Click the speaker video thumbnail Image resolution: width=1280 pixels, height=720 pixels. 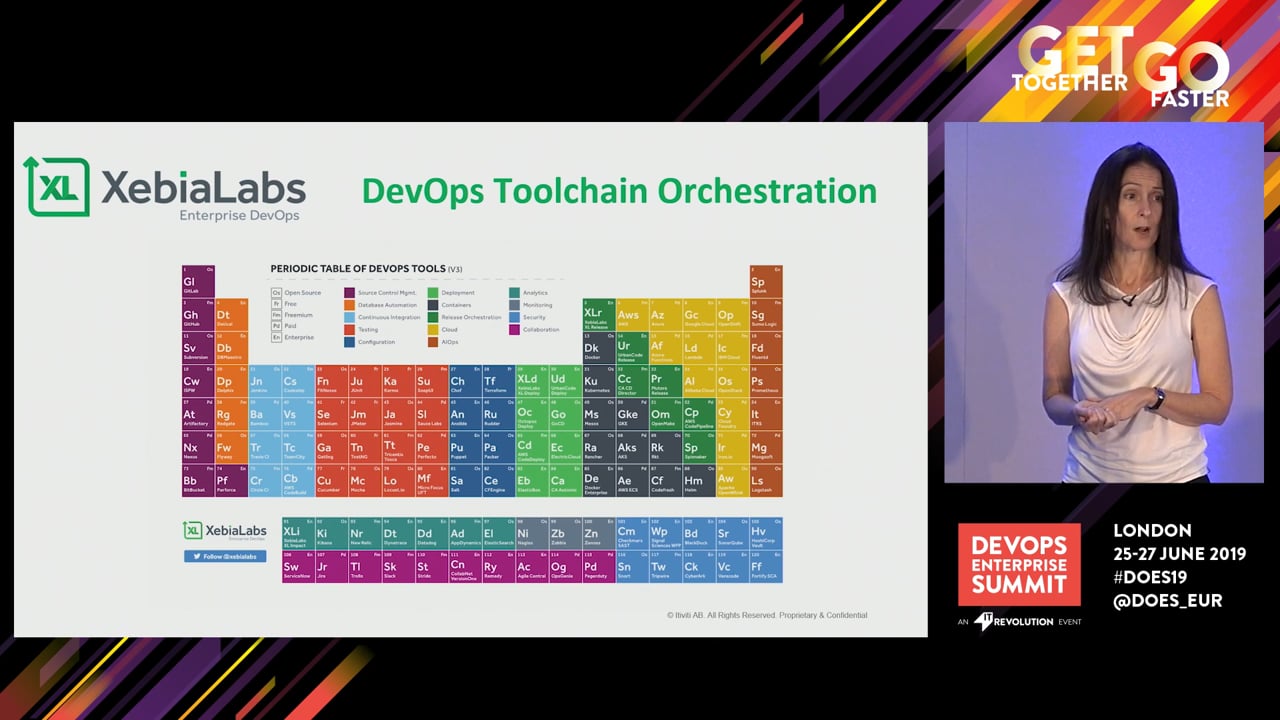(x=1103, y=303)
